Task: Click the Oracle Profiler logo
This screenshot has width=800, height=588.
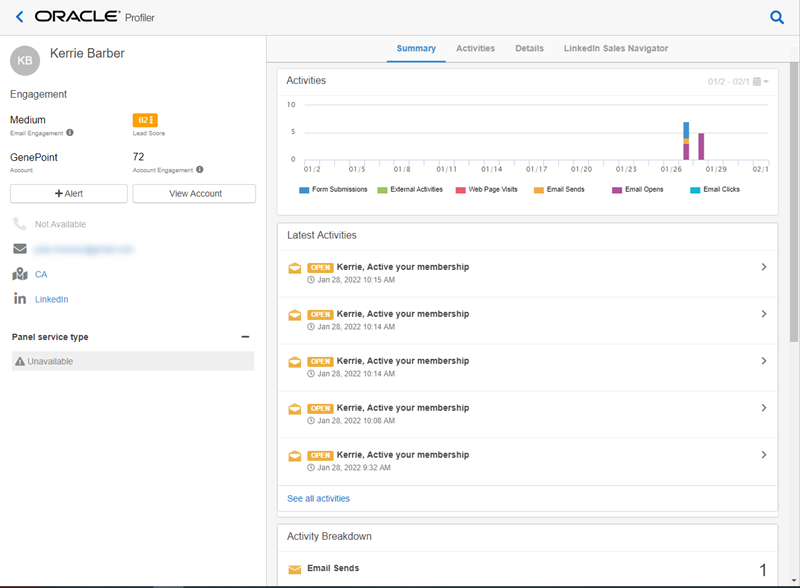Action: pyautogui.click(x=94, y=17)
